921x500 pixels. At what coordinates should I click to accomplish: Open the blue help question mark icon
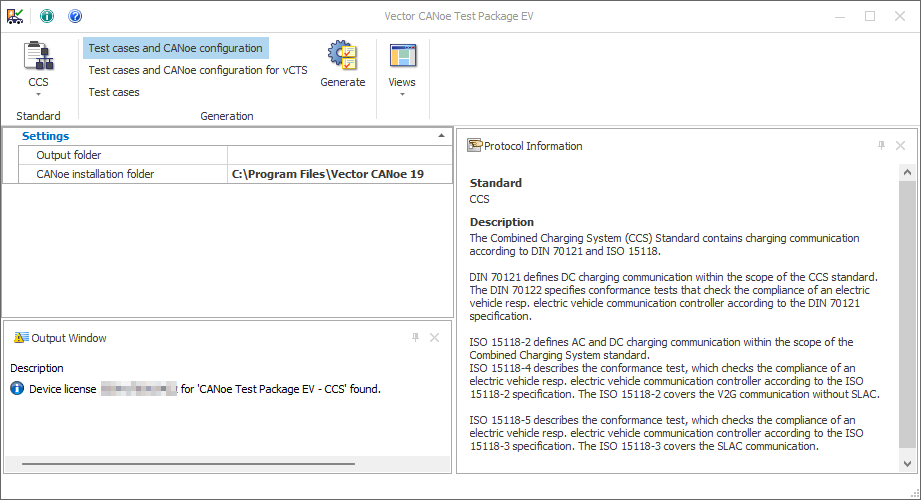(75, 16)
